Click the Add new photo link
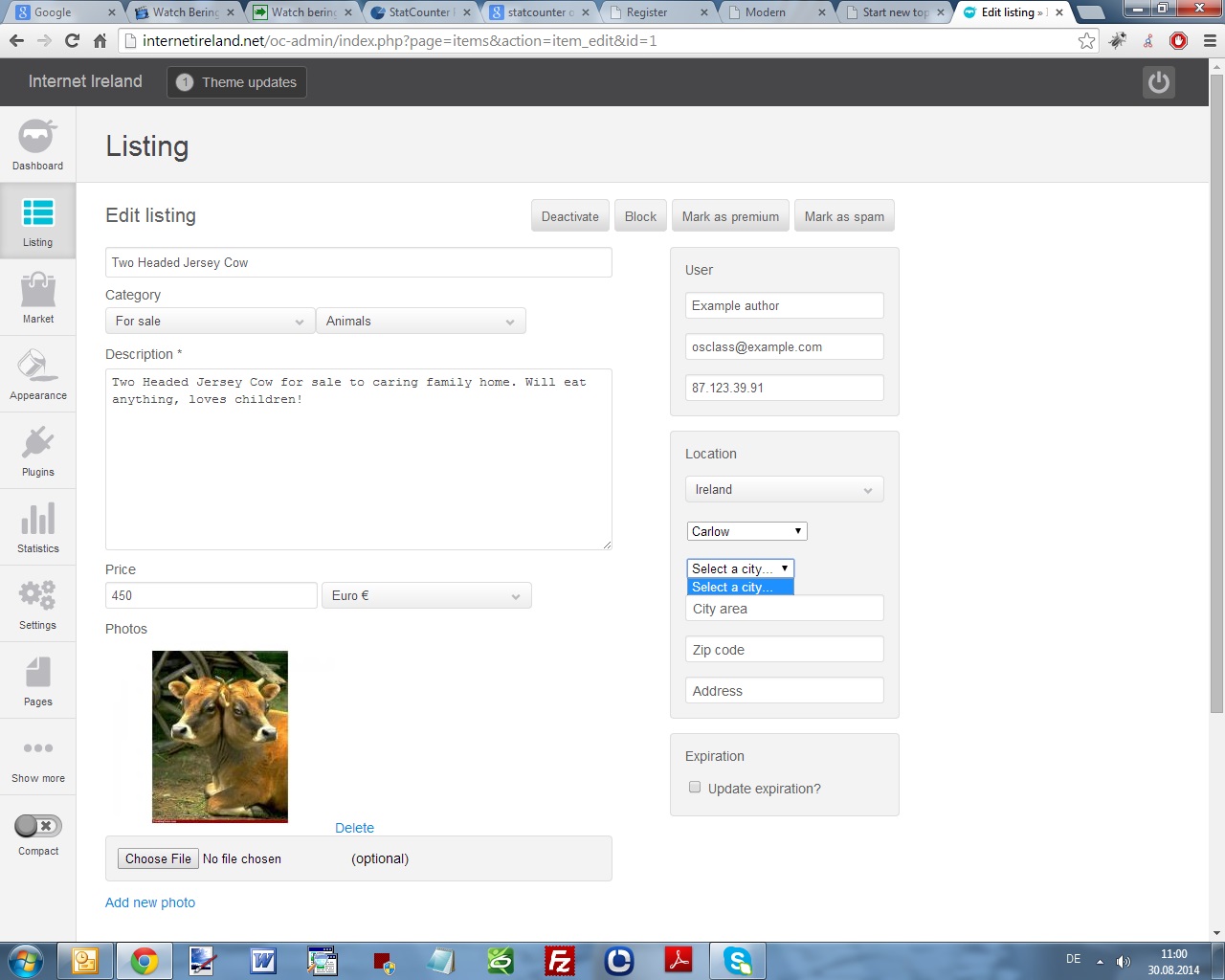 [150, 902]
